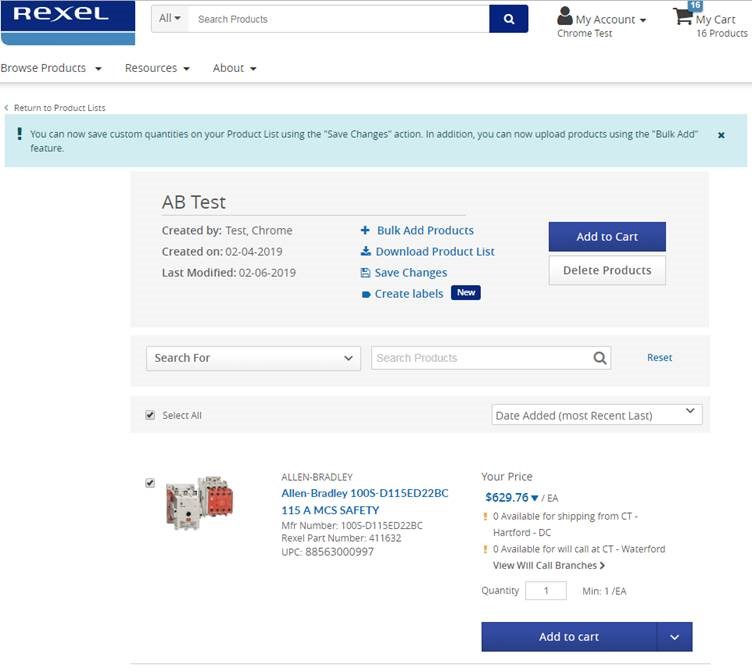This screenshot has height=672, width=752.
Task: Click the Create labels link
Action: point(409,294)
